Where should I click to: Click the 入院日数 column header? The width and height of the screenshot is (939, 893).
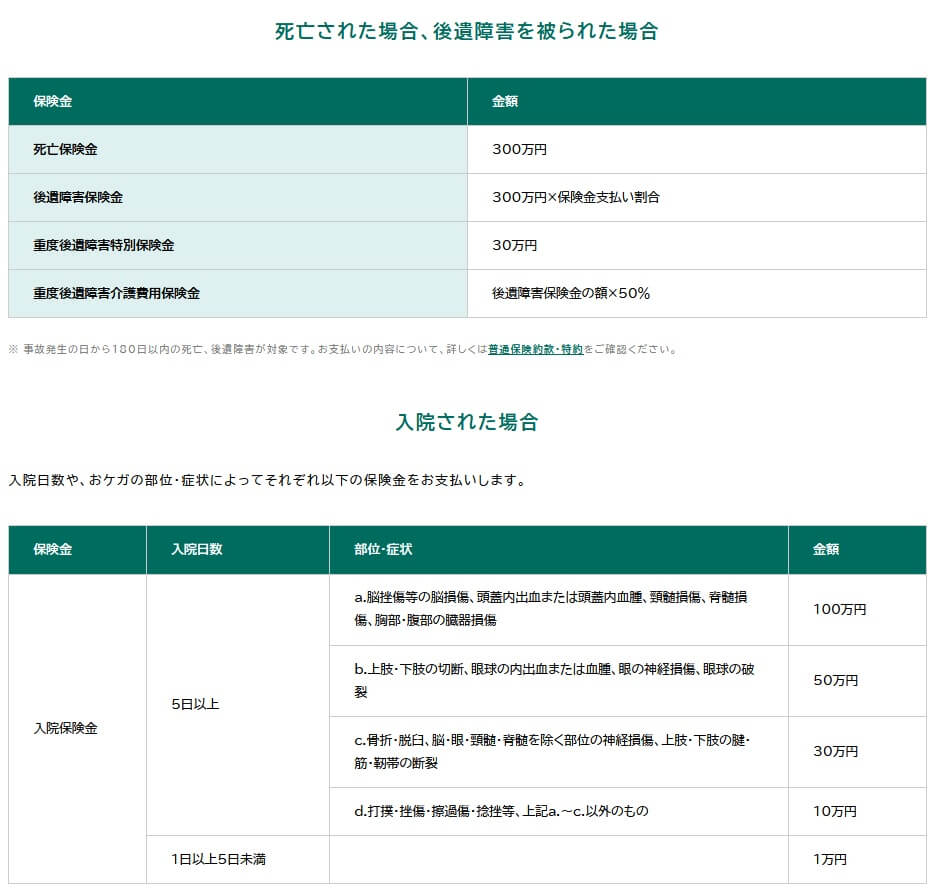[x=196, y=549]
